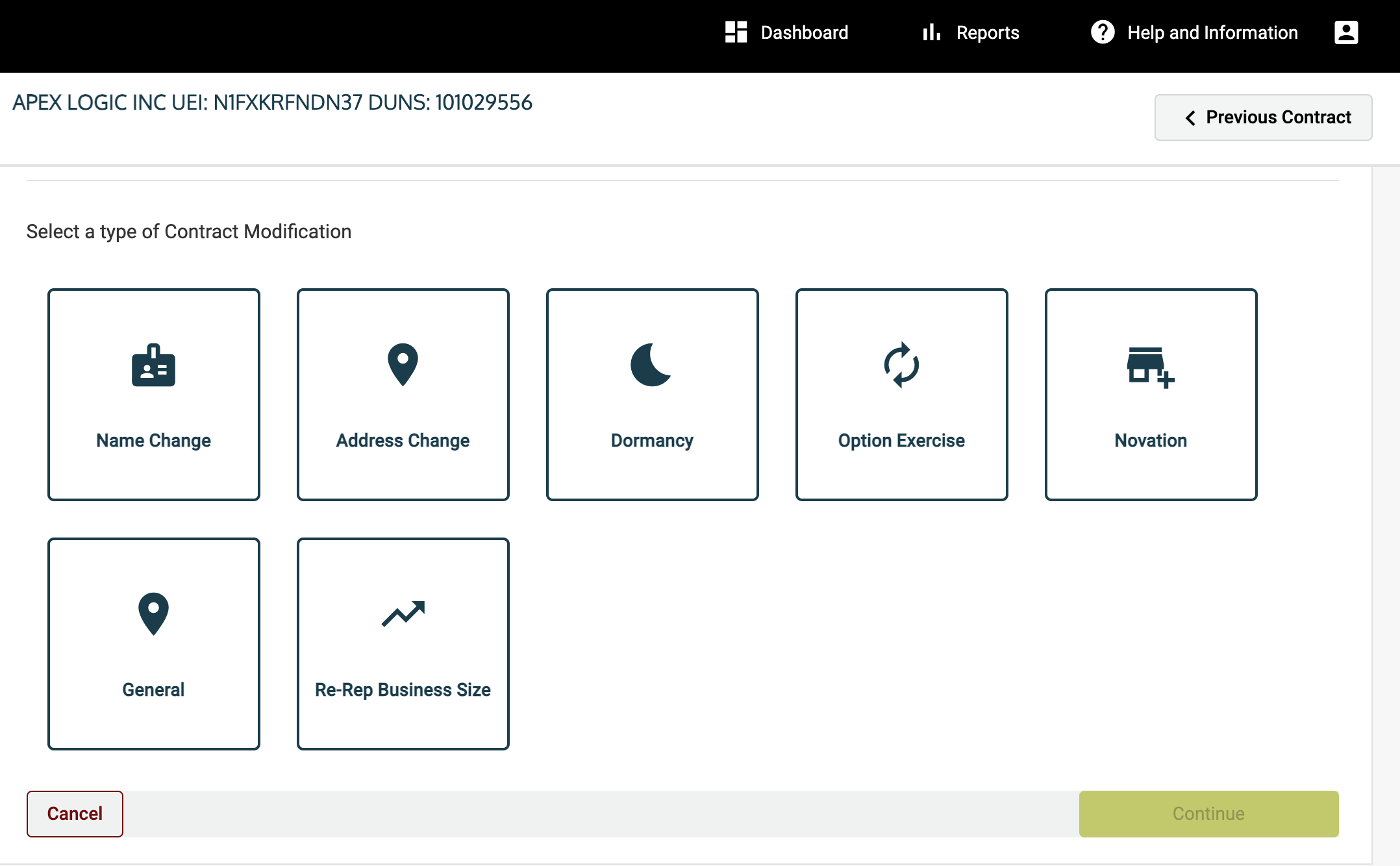Open the user profile account icon
Image resolution: width=1400 pixels, height=866 pixels.
coord(1345,32)
